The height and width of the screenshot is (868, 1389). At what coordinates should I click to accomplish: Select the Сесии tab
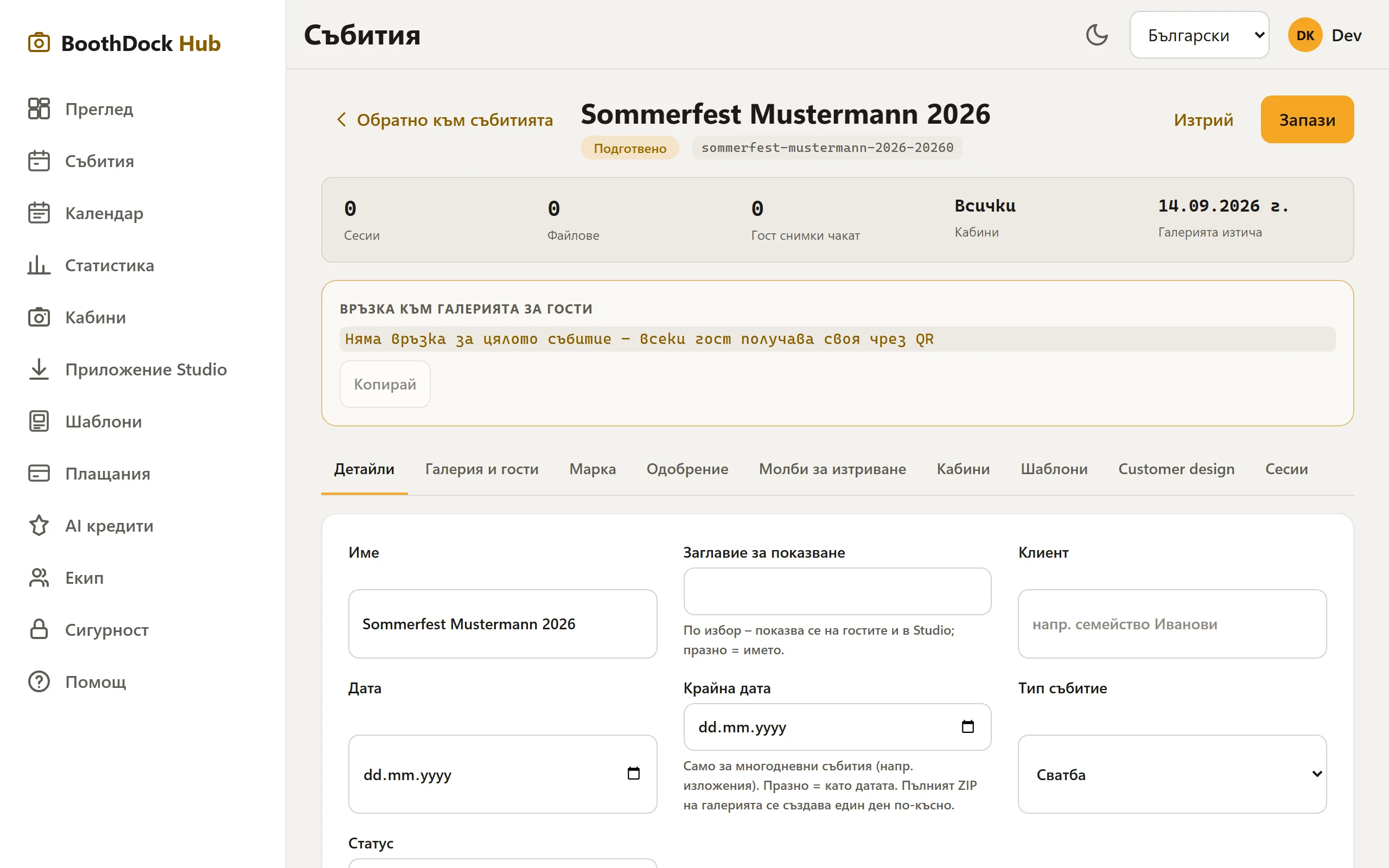point(1286,469)
